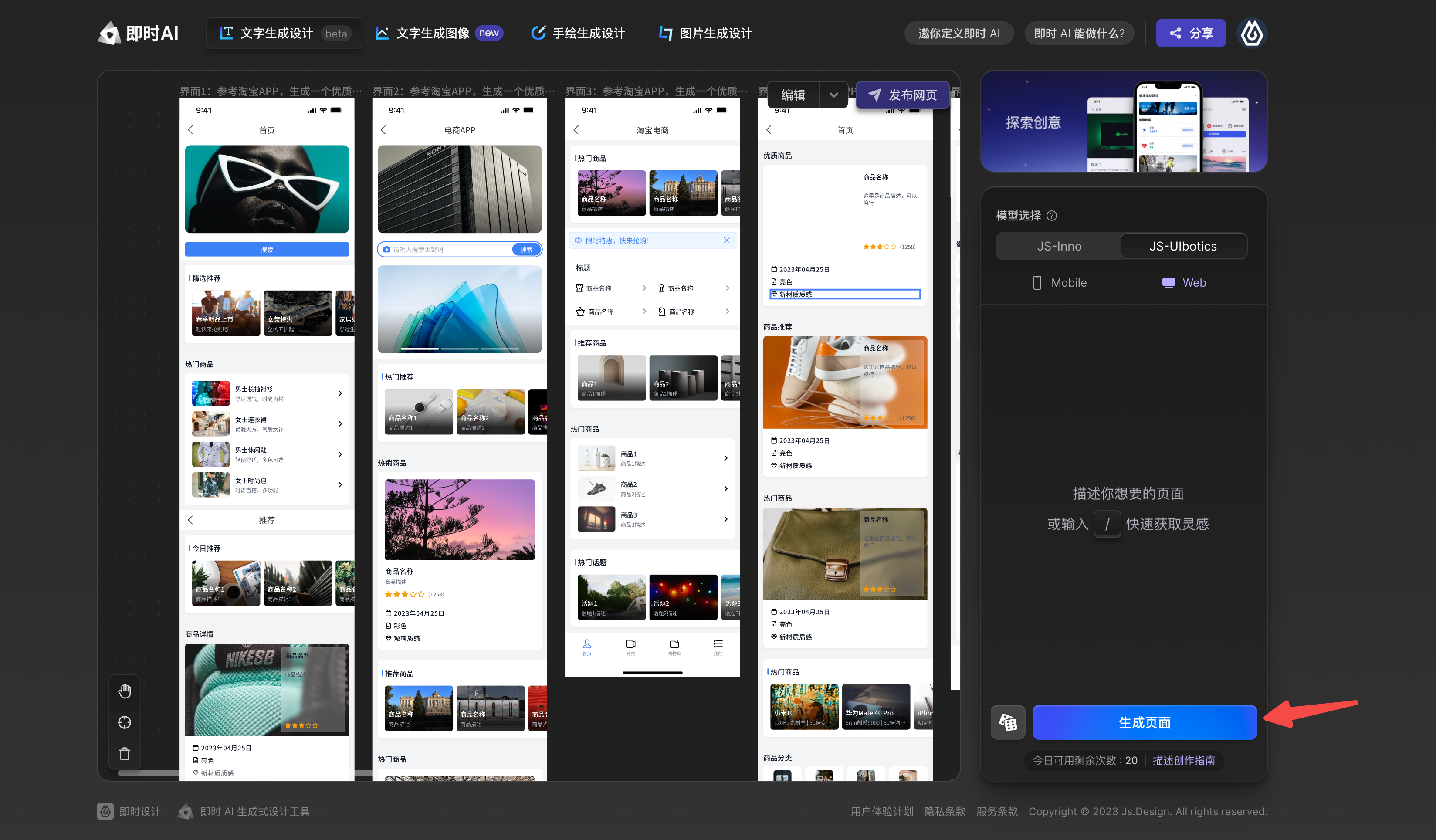1436x840 pixels.
Task: Switch to 文字生成图像 new tab
Action: pos(439,33)
